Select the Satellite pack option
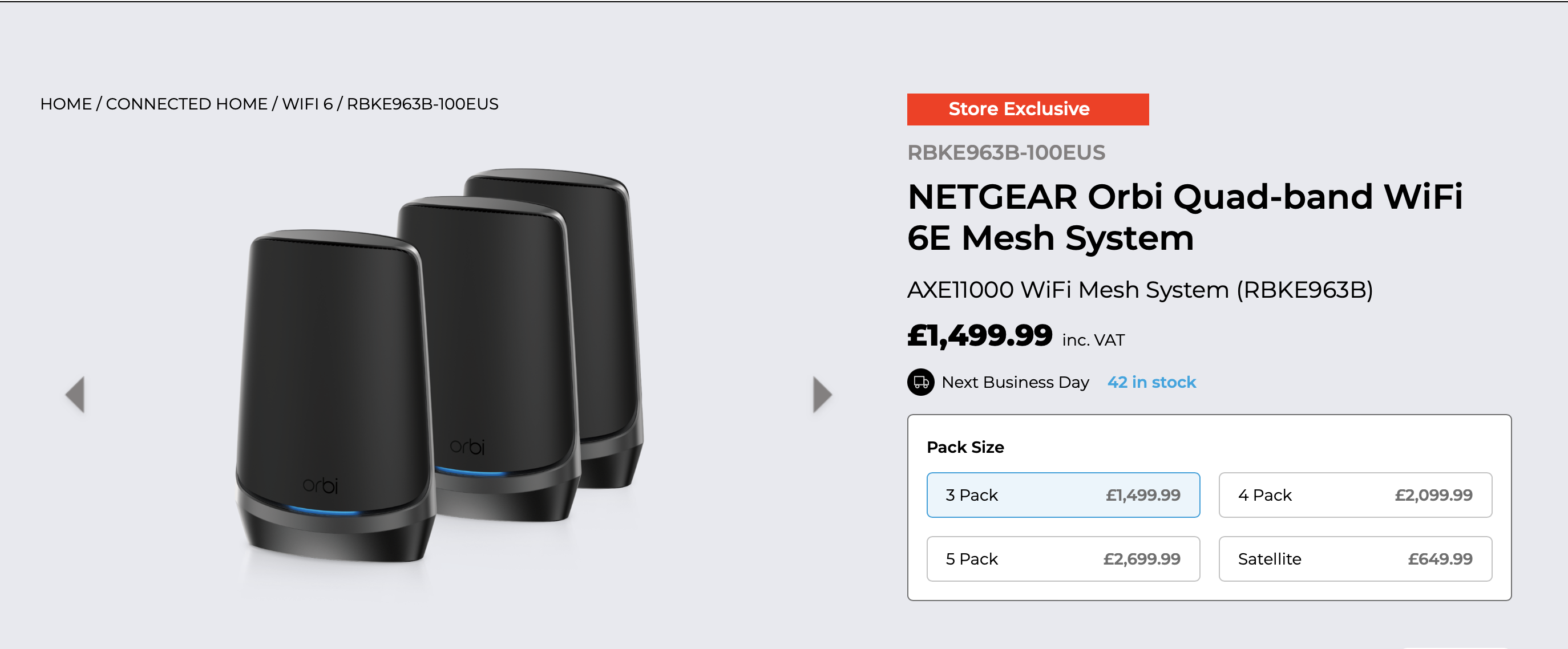This screenshot has width=1568, height=649. click(x=1355, y=559)
